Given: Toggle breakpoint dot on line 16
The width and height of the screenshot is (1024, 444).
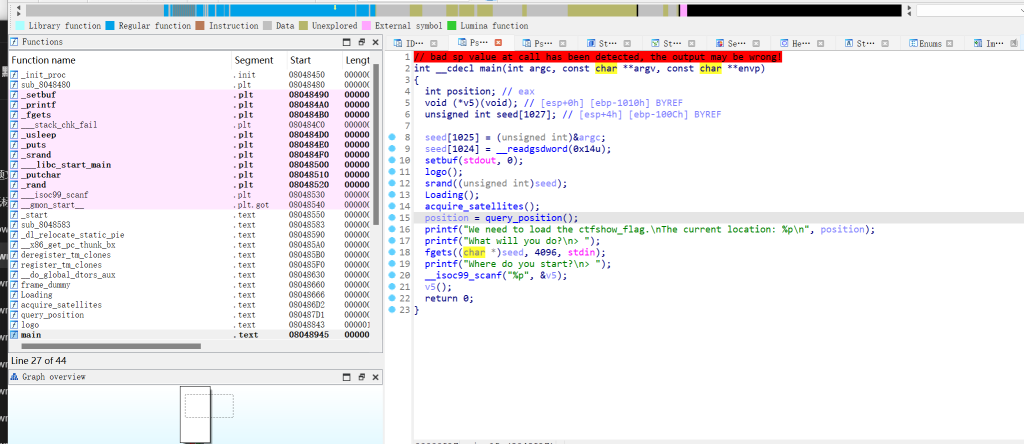Looking at the screenshot, I should click(x=392, y=229).
